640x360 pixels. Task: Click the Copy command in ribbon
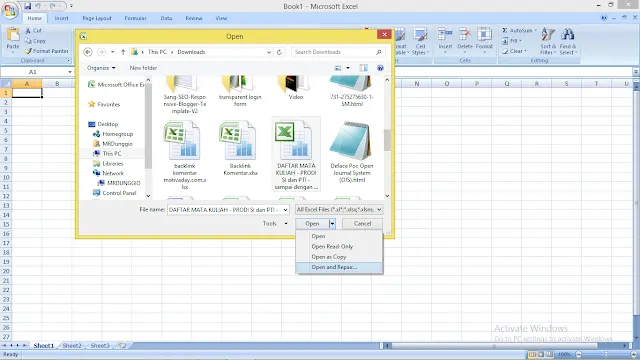pyautogui.click(x=35, y=41)
